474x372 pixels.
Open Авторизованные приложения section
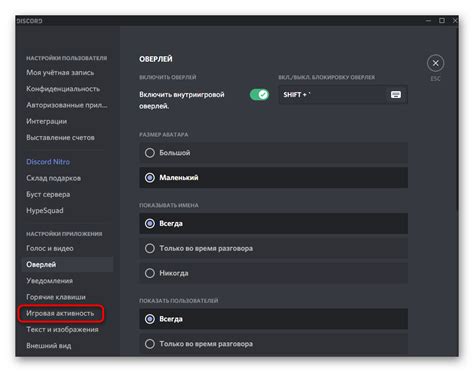(67, 105)
